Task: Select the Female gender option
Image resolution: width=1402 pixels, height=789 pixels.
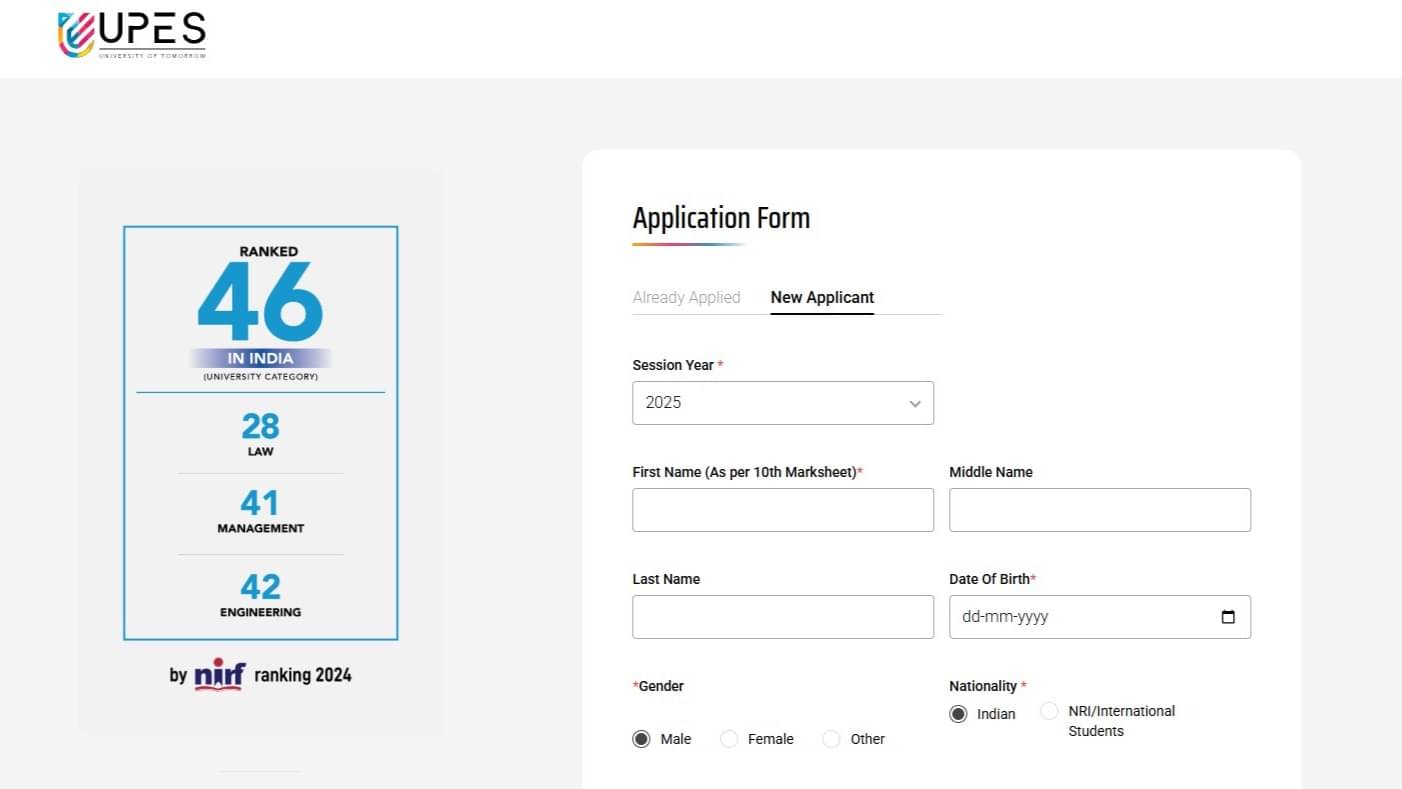Action: click(729, 739)
